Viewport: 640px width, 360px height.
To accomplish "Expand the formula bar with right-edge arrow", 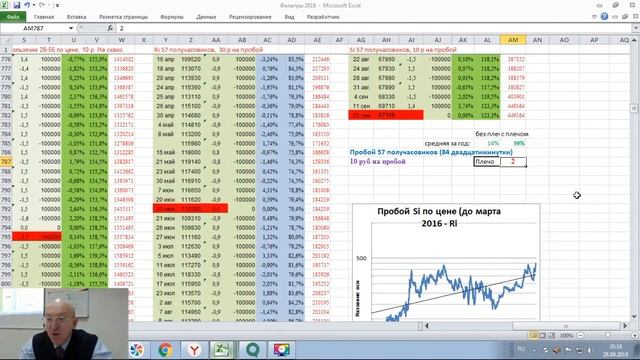I will point(636,28).
